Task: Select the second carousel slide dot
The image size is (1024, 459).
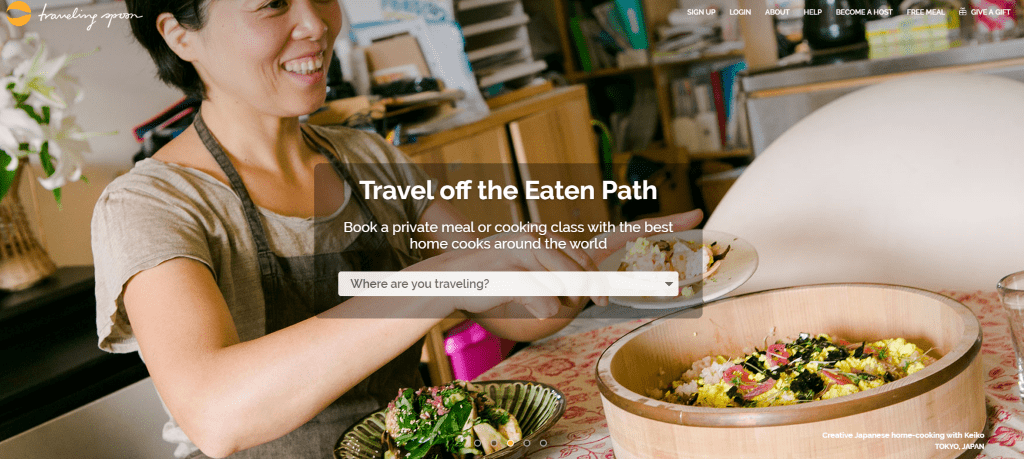Action: pos(494,443)
